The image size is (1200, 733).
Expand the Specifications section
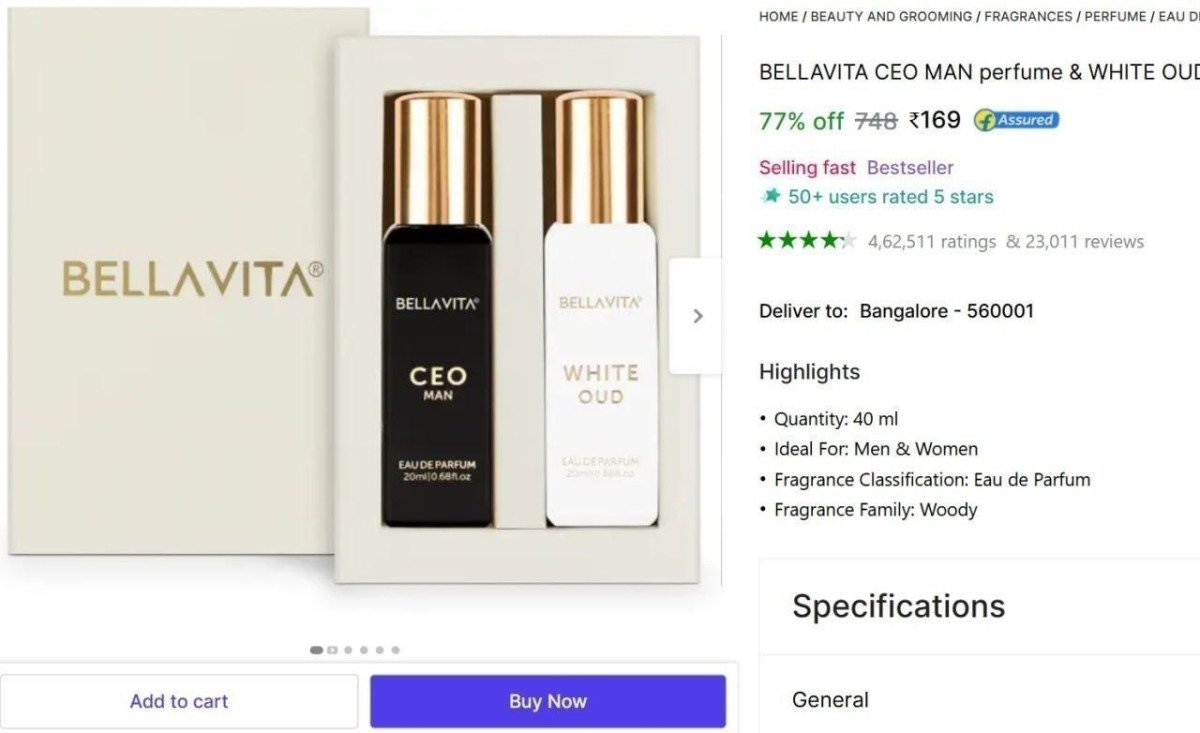click(x=897, y=605)
